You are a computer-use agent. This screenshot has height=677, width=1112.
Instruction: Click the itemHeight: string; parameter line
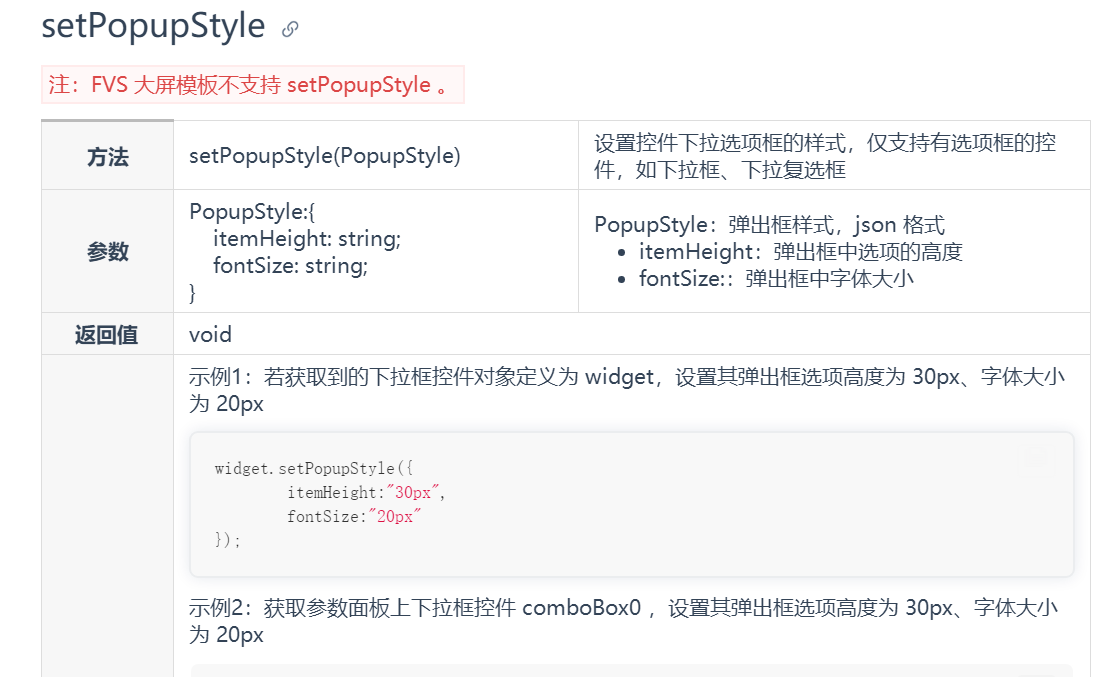tap(307, 239)
